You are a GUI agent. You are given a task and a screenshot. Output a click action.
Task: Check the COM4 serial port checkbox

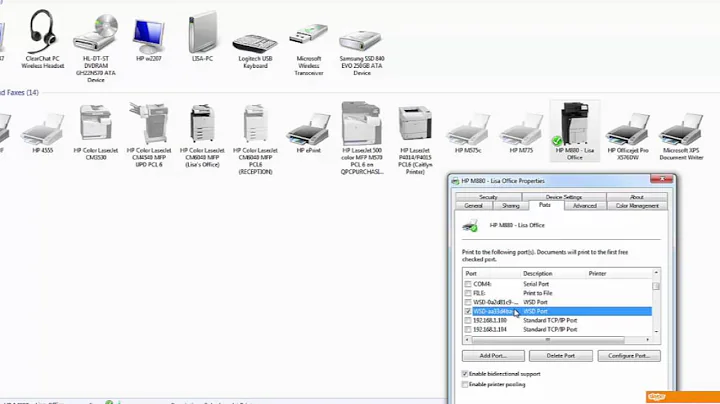click(467, 284)
